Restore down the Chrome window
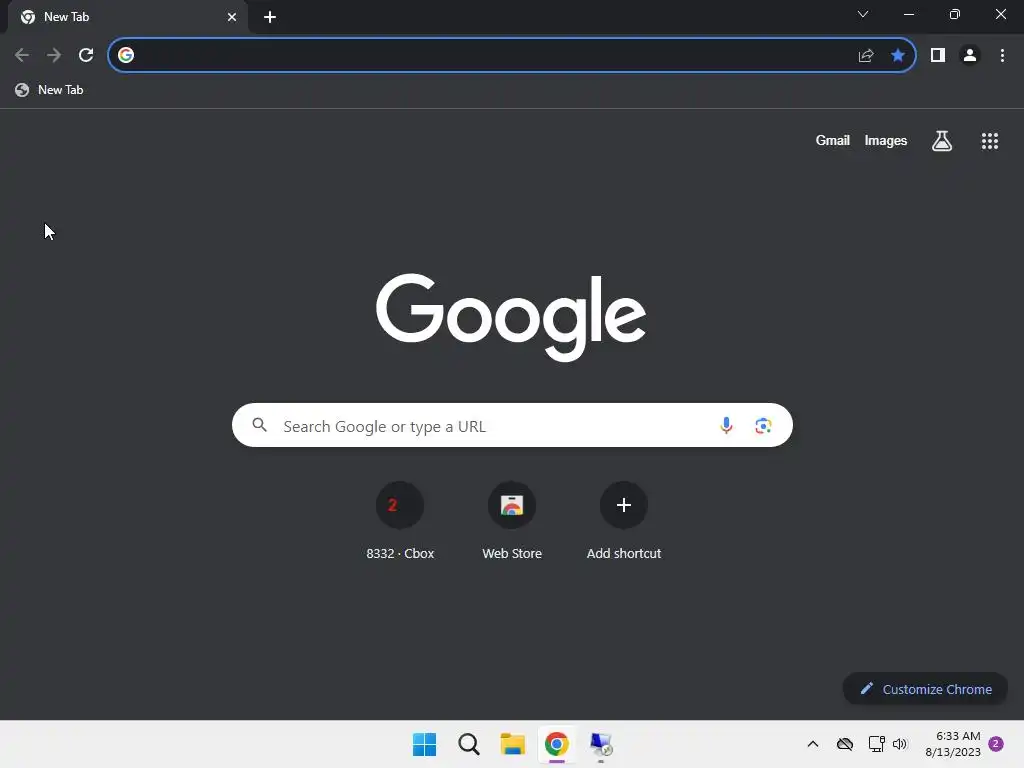This screenshot has height=768, width=1024. pyautogui.click(x=955, y=14)
